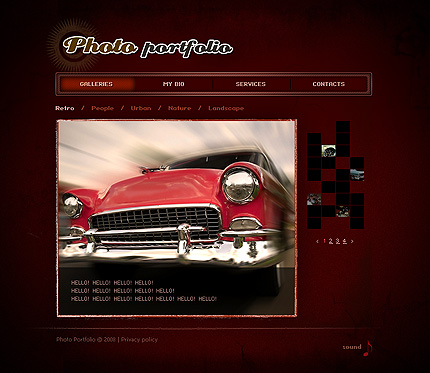Select the Urban gallery category
The width and height of the screenshot is (430, 373).
[141, 108]
